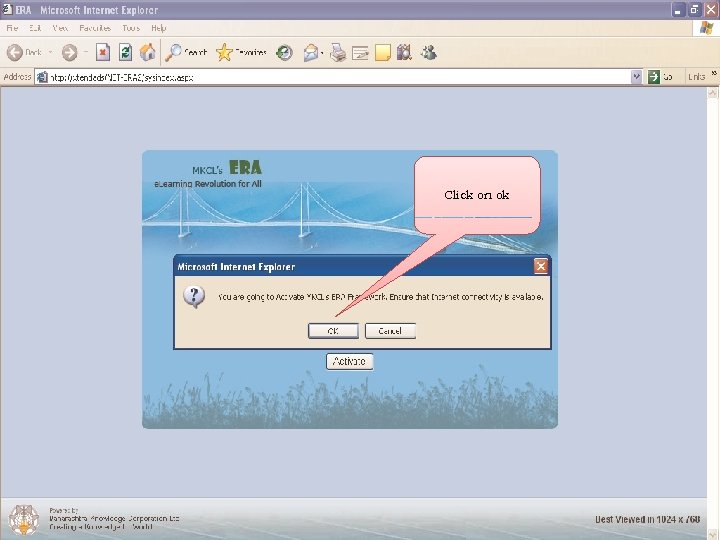The width and height of the screenshot is (720, 540).
Task: Click OK in the confirmation dialog
Action: point(333,331)
